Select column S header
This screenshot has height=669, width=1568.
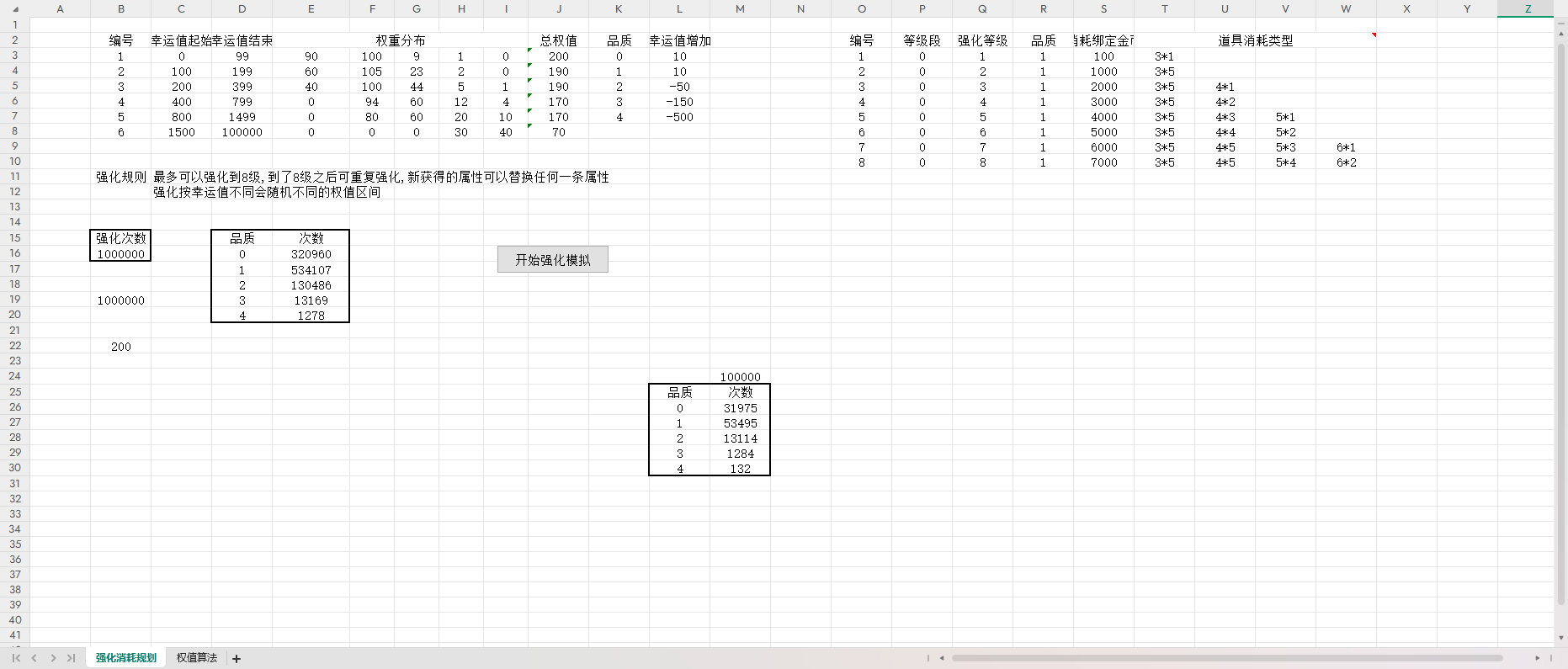tap(1103, 8)
